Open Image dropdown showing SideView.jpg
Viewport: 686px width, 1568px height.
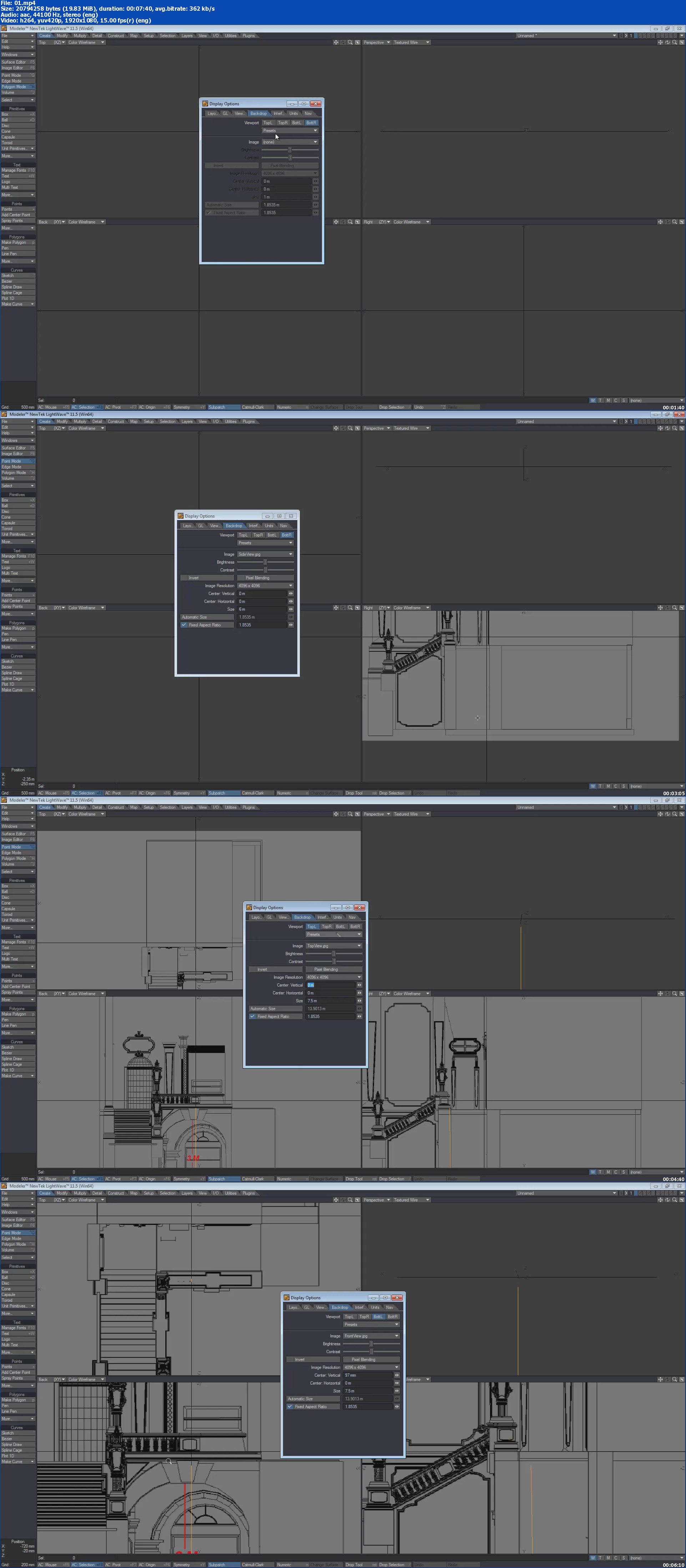[266, 555]
